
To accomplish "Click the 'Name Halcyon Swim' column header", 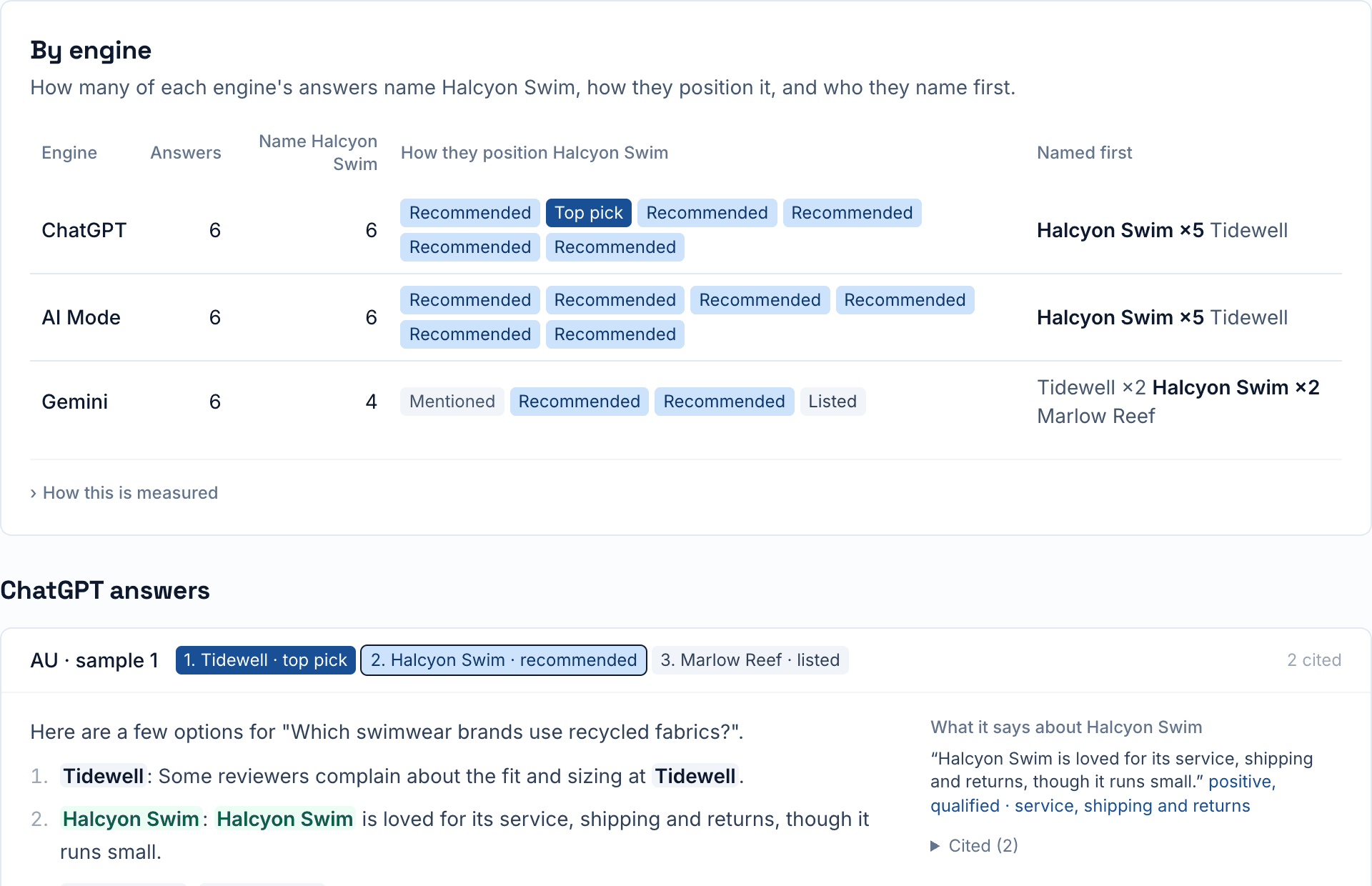I will [318, 153].
